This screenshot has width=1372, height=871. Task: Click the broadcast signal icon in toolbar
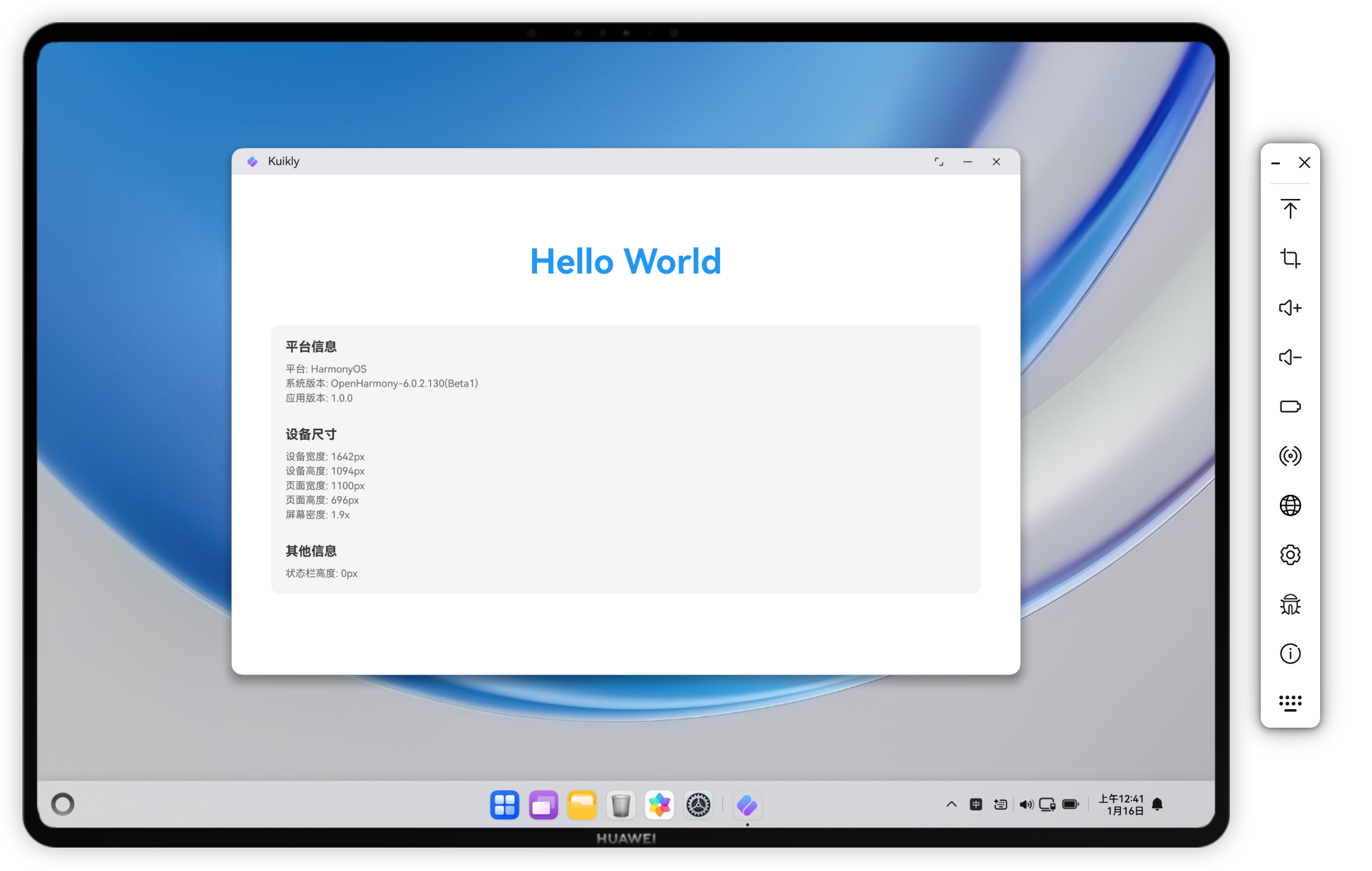[x=1290, y=456]
